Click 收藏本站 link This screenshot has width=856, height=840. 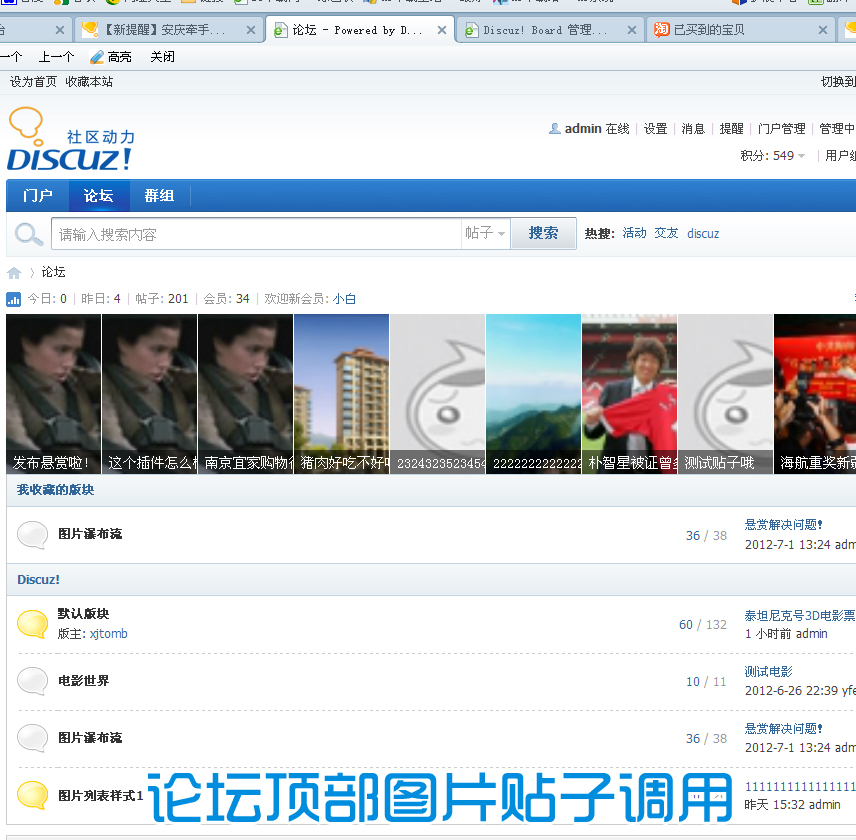tap(89, 82)
